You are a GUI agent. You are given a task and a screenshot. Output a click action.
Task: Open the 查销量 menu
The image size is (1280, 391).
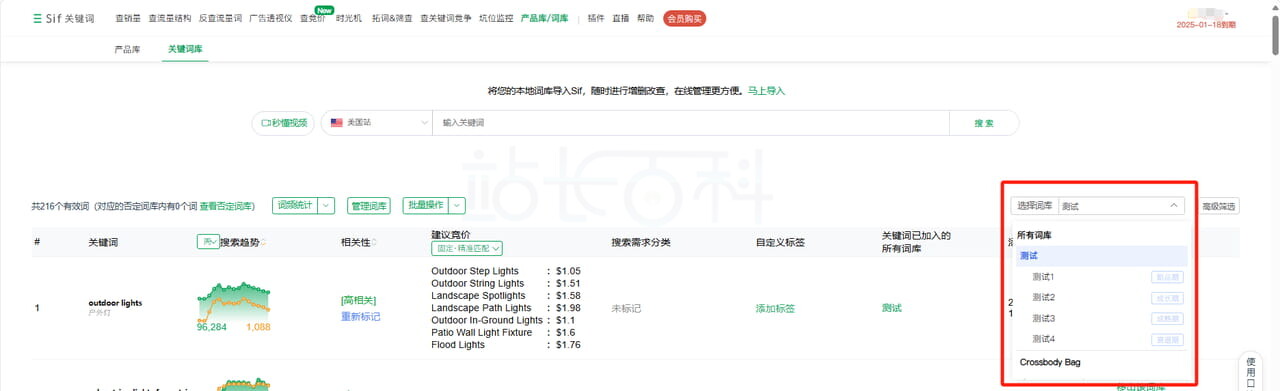coord(127,18)
